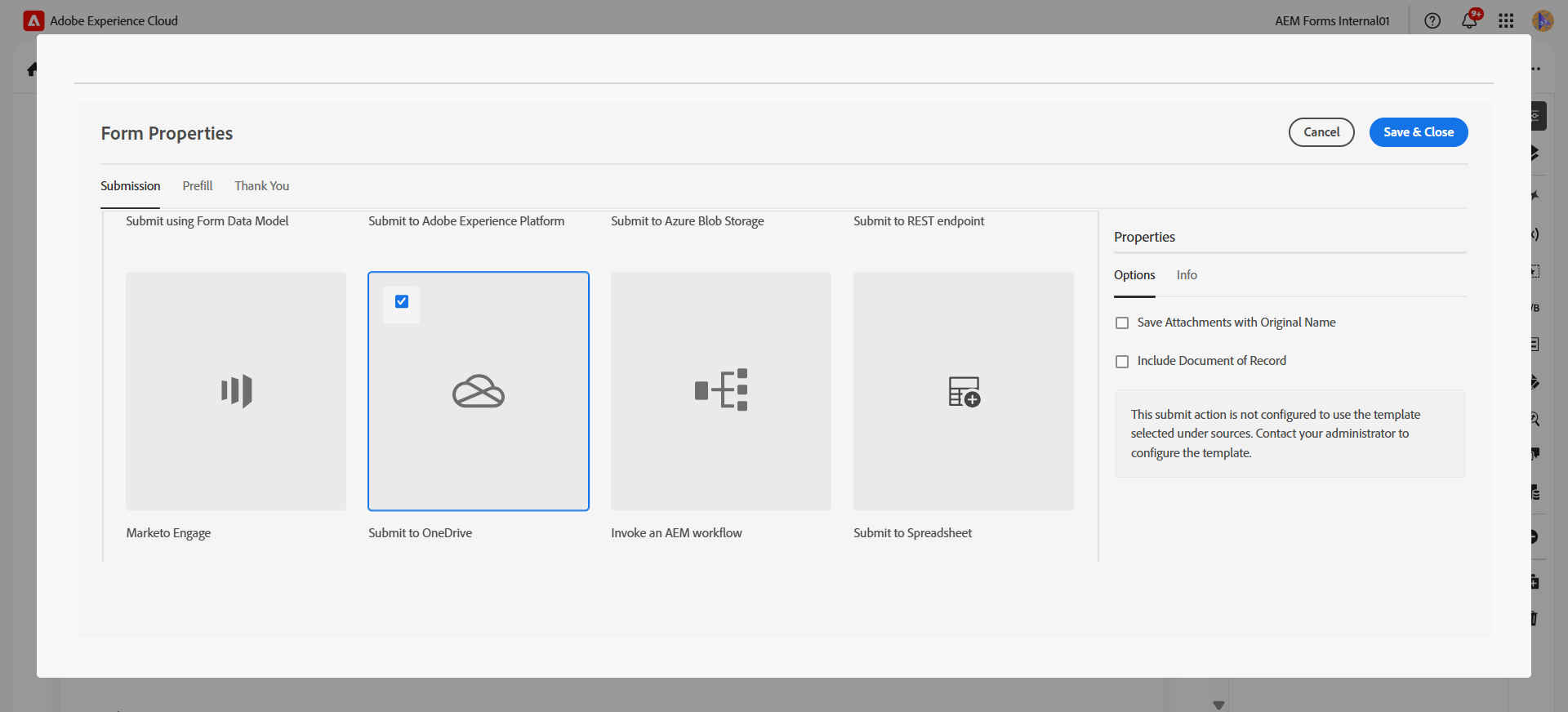
Task: Click the Submit to OneDrive label
Action: tap(421, 533)
